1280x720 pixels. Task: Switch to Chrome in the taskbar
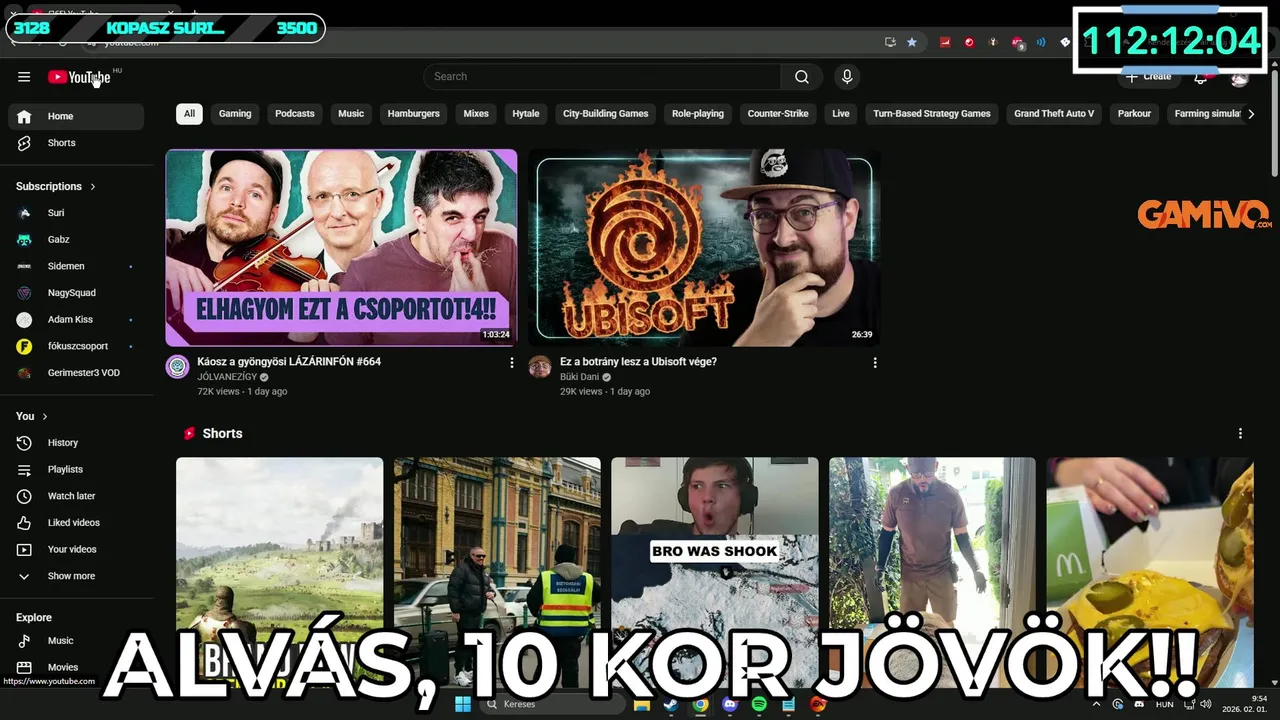tap(700, 705)
